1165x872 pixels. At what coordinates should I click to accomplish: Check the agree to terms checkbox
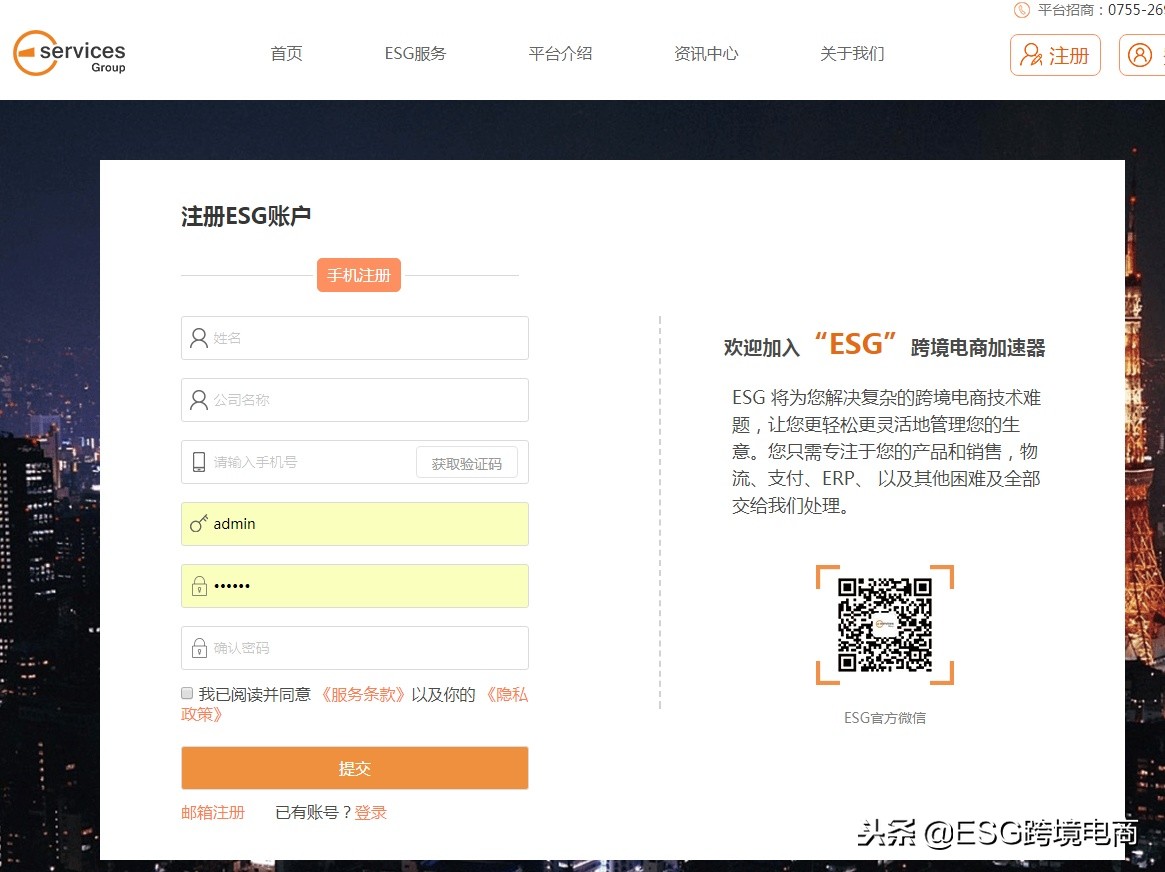(187, 692)
